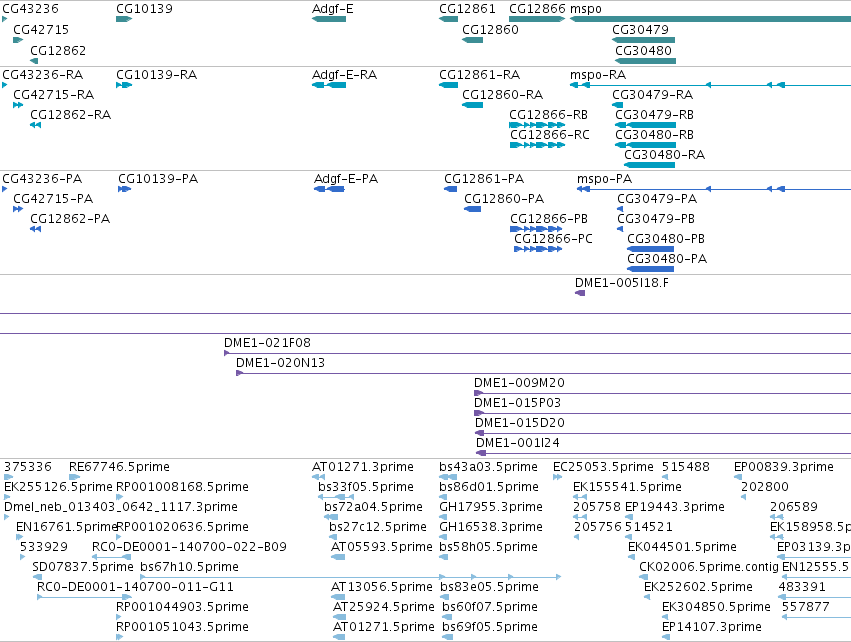Click the CG12866-RC transcript exon glyph

537,145
